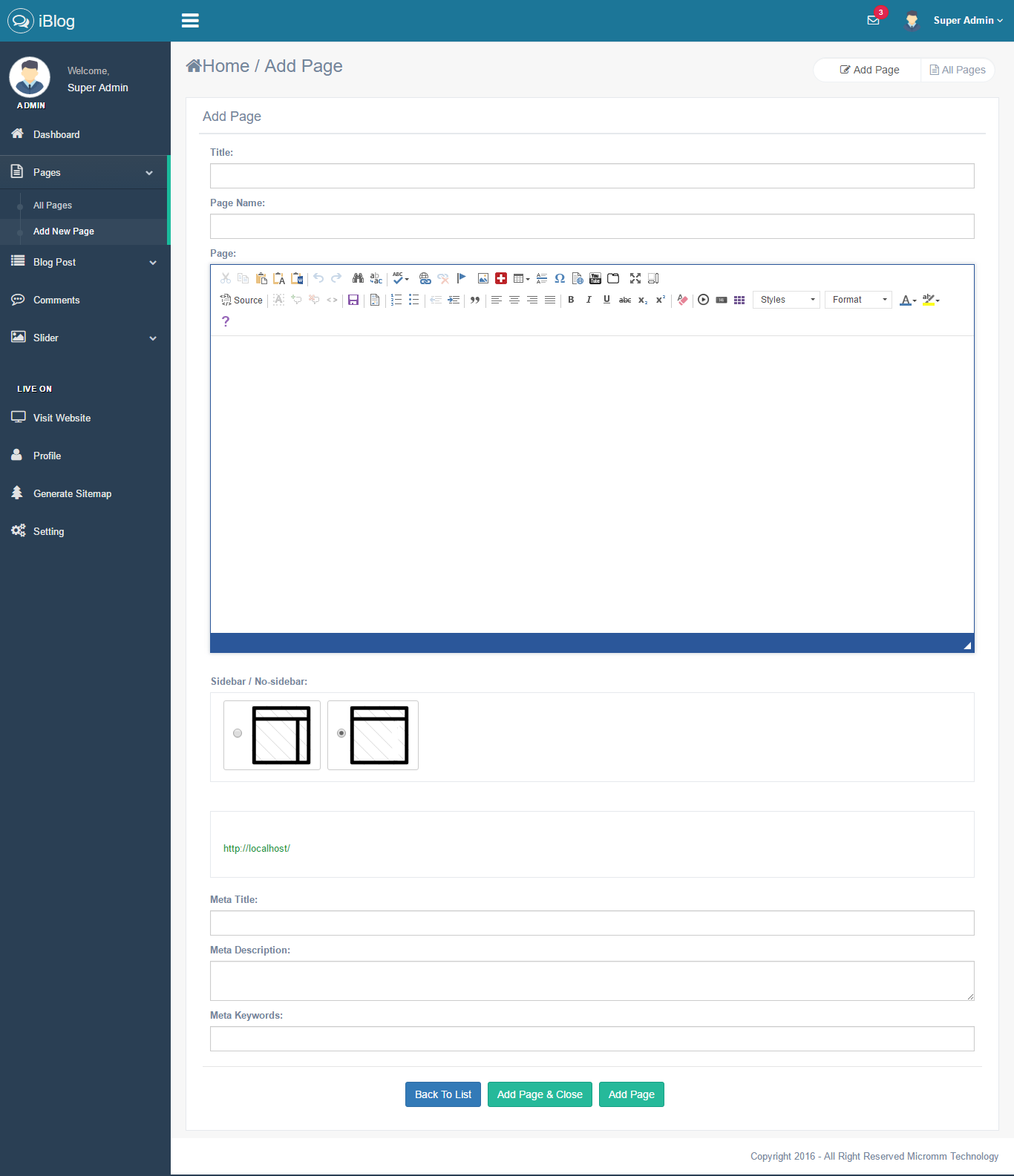Click into the Meta Title field
Screen dimensions: 1014x1176
tap(592, 923)
